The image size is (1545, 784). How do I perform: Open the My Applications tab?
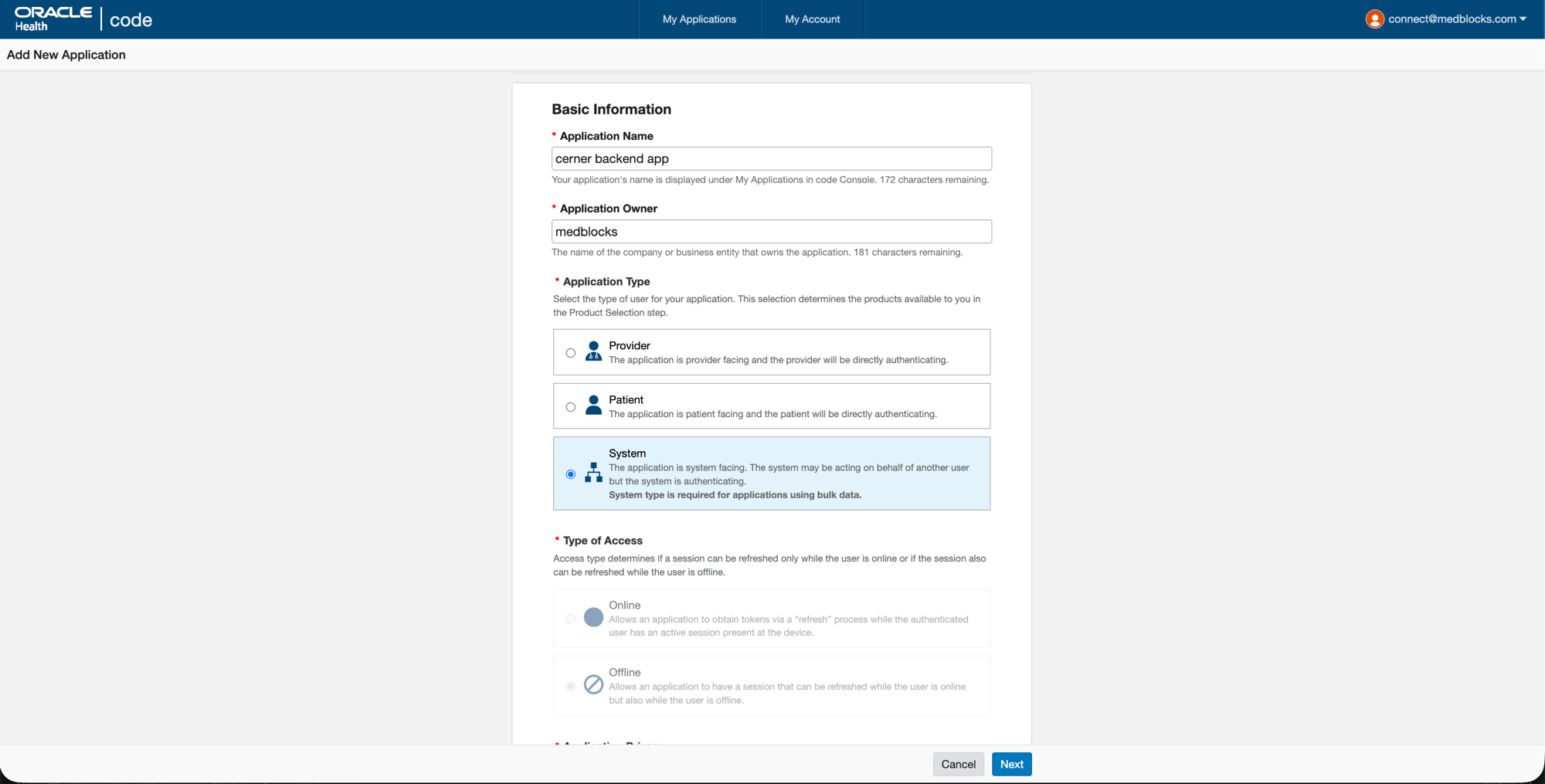[x=699, y=19]
